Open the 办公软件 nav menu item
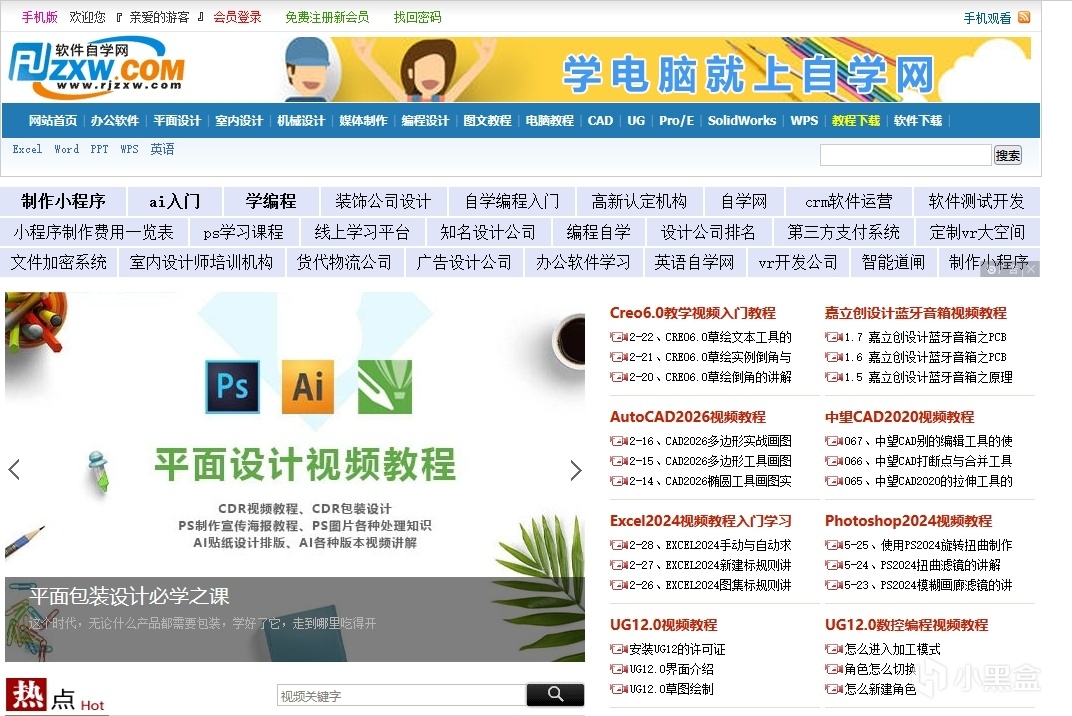1072x716 pixels. 115,120
